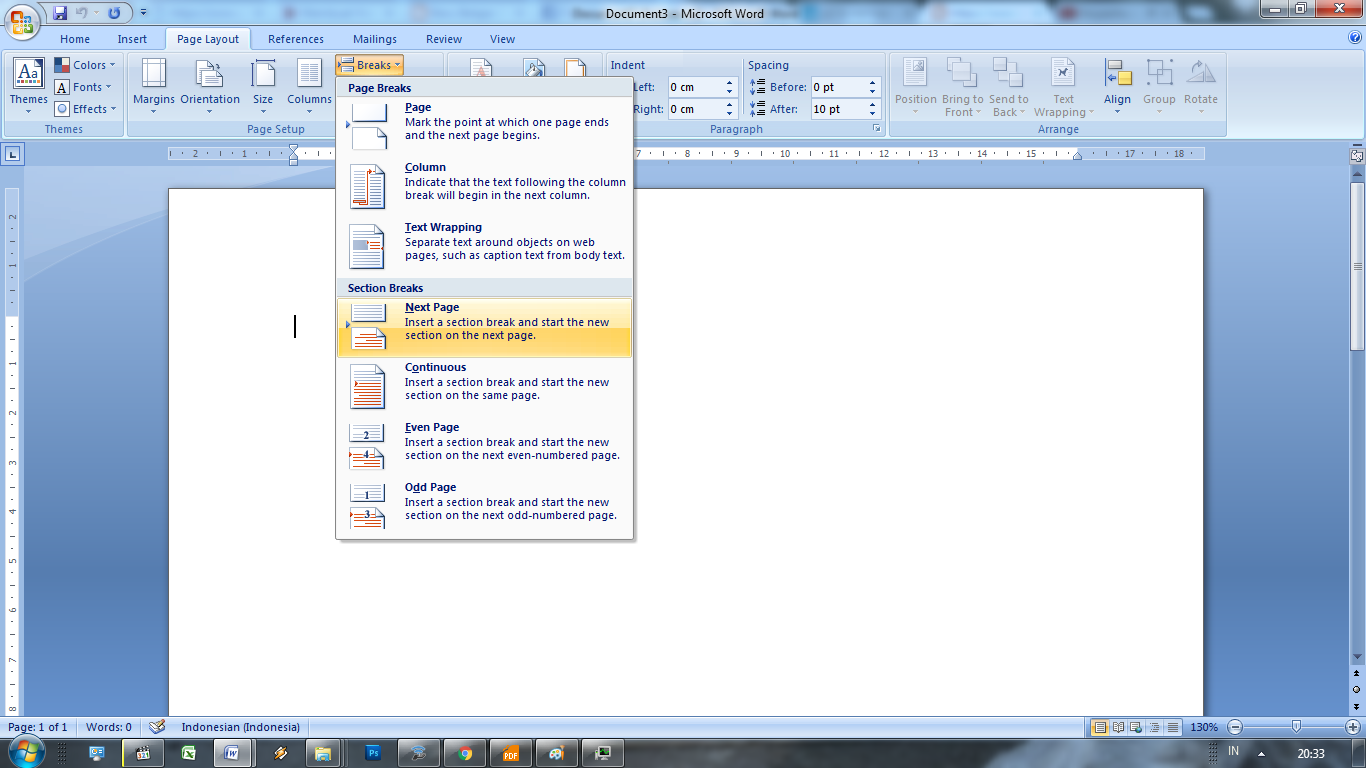This screenshot has height=768, width=1366.
Task: Click the Words: 0 counter
Action: point(109,727)
